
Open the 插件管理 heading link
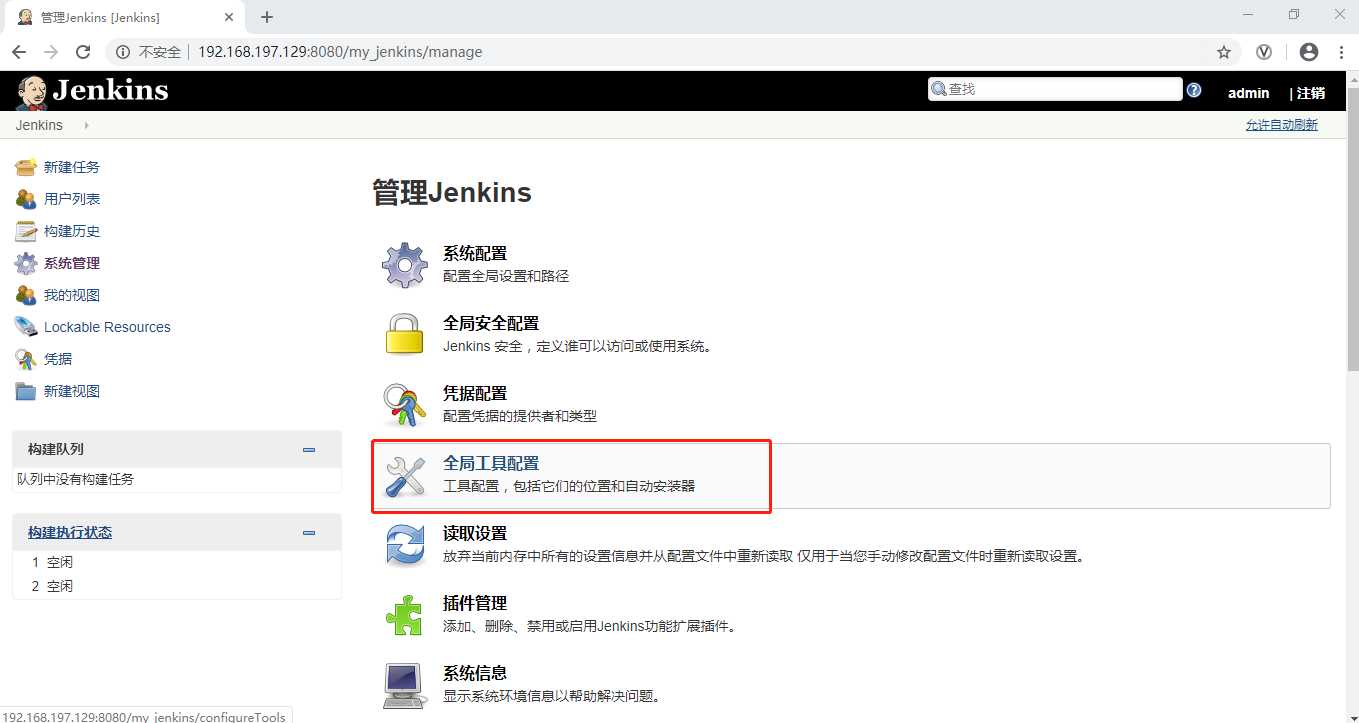pos(475,604)
